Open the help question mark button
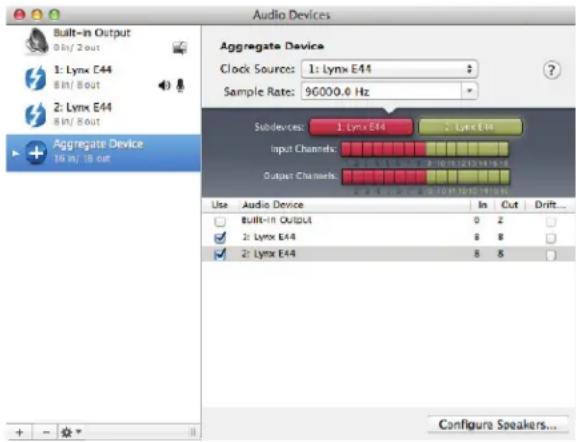576x442 pixels. coord(551,70)
